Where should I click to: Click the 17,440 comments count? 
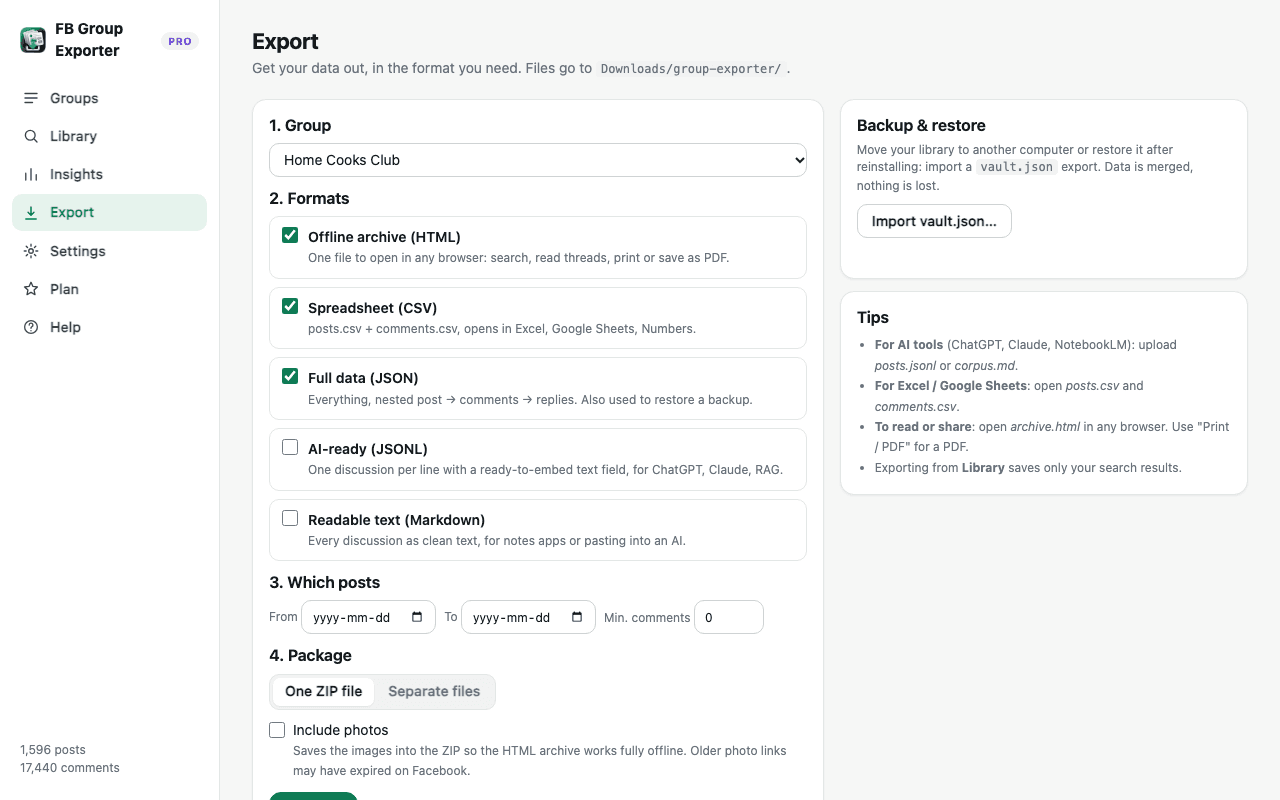(70, 768)
